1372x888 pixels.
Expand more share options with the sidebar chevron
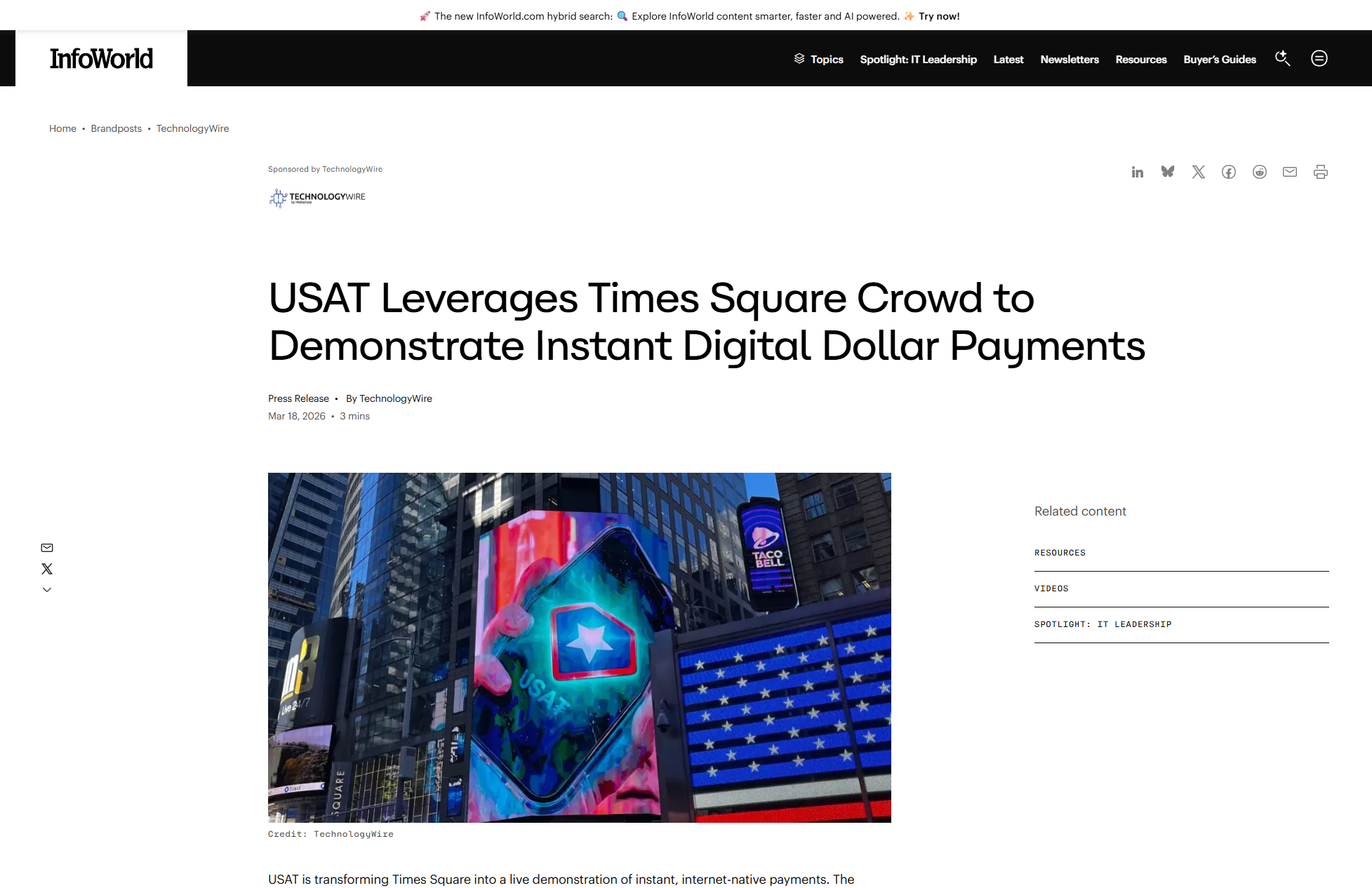47,589
